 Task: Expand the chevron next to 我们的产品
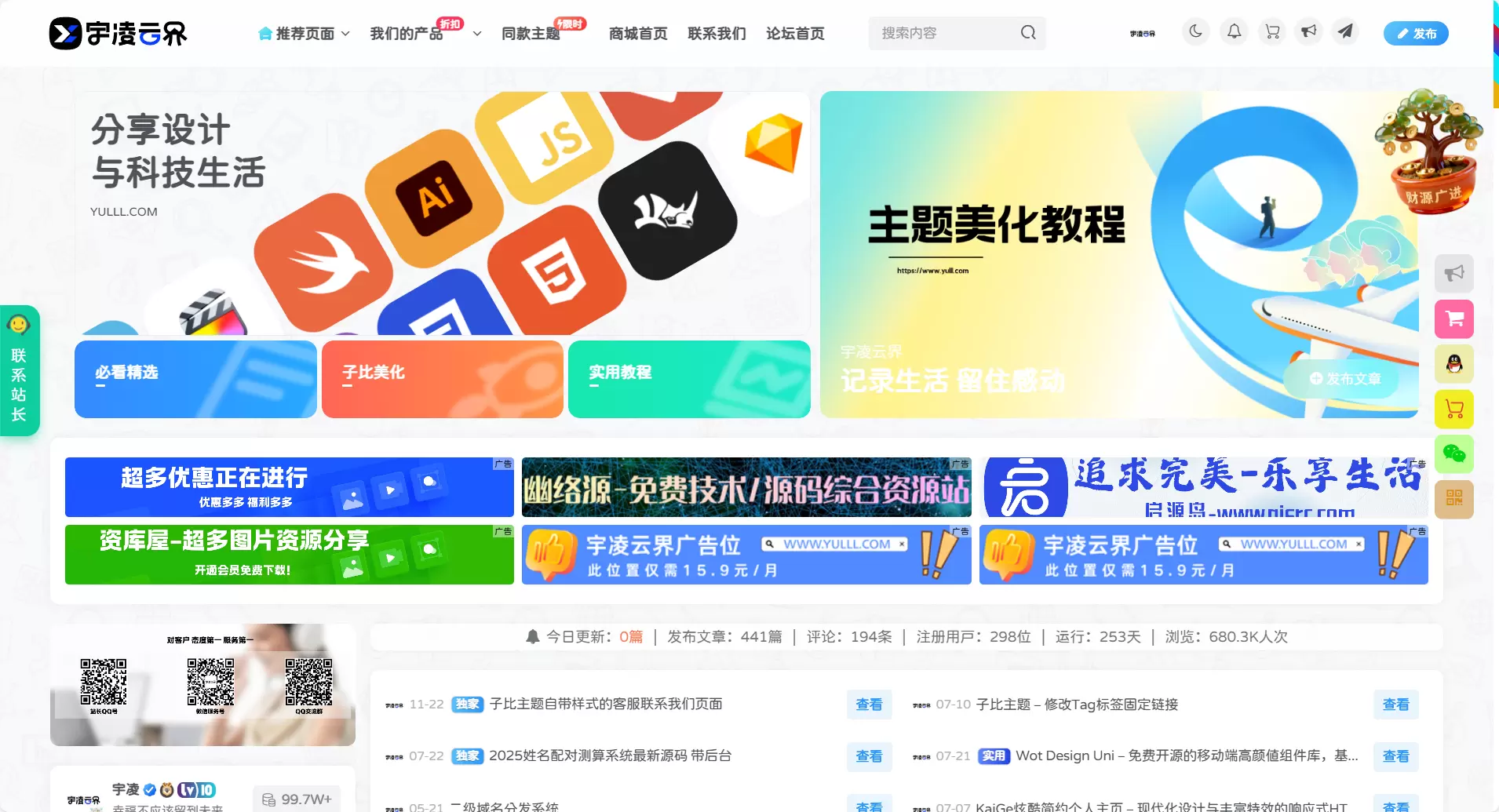(476, 34)
